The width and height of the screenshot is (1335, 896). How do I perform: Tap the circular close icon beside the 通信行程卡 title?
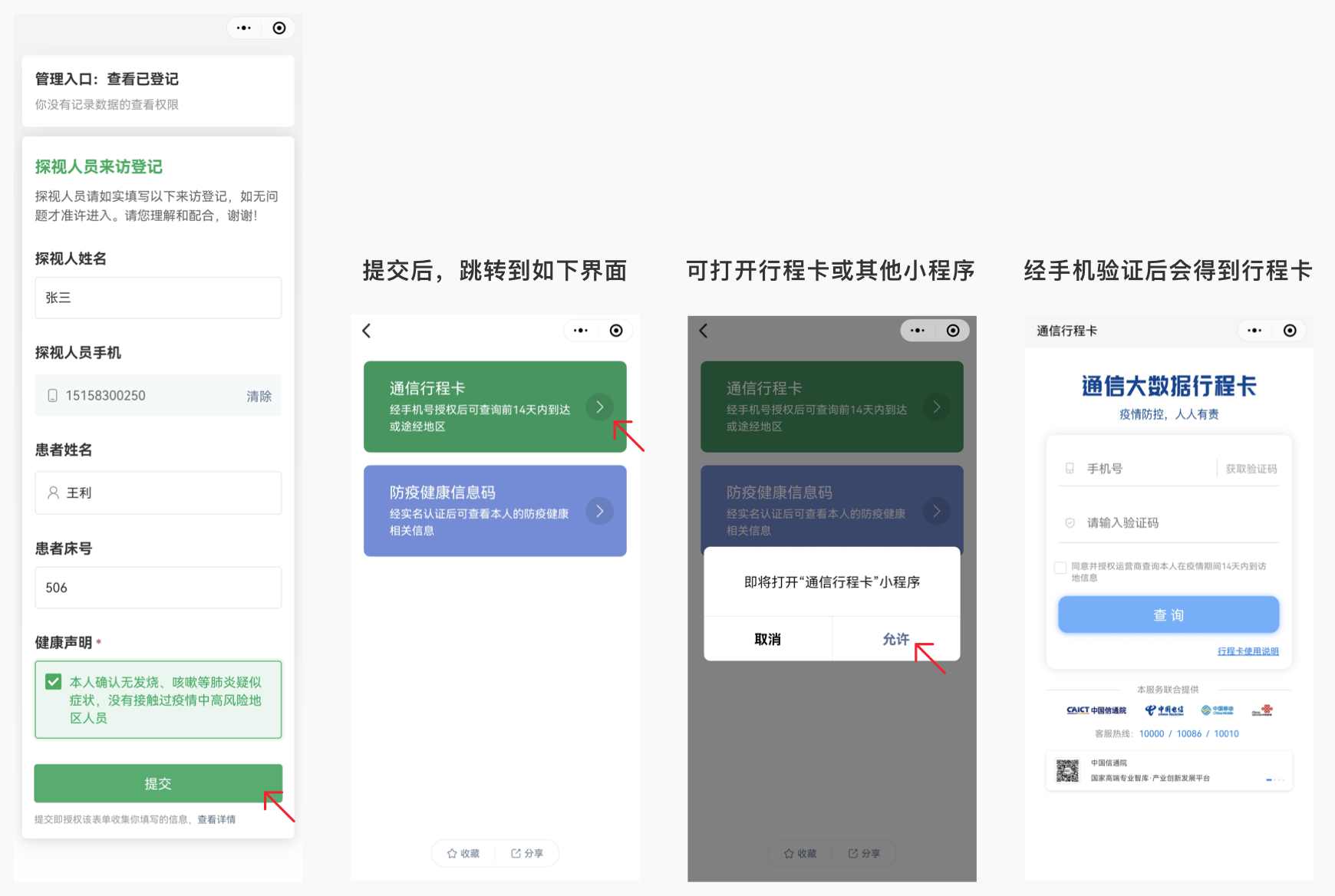click(1290, 331)
